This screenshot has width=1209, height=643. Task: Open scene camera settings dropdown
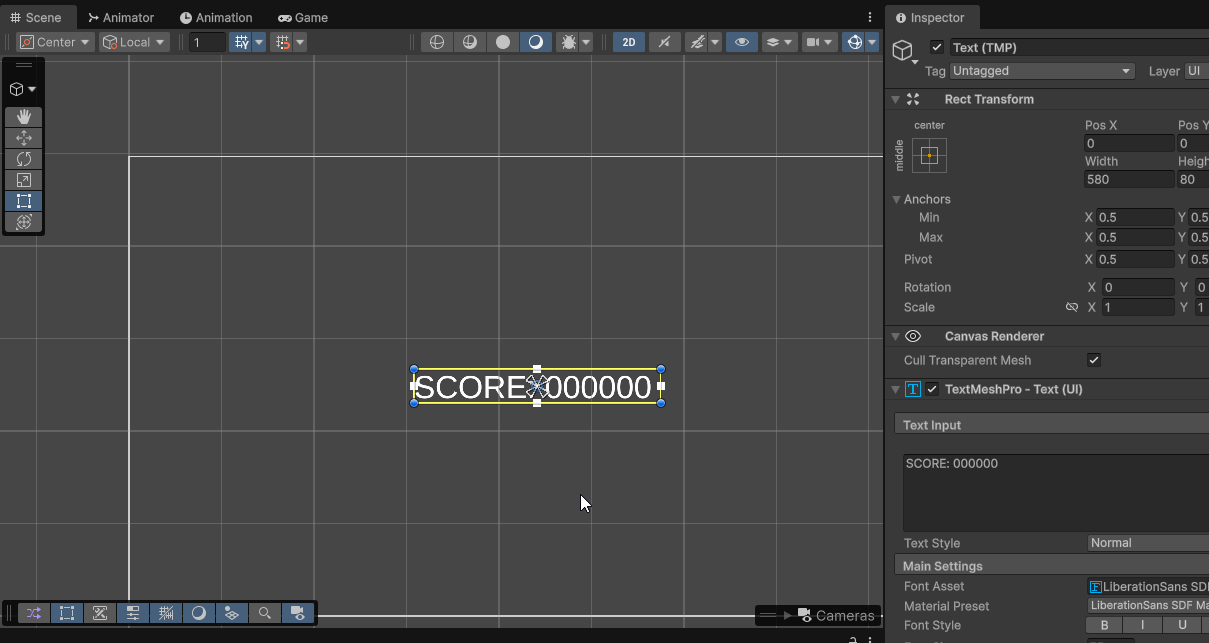pos(819,42)
